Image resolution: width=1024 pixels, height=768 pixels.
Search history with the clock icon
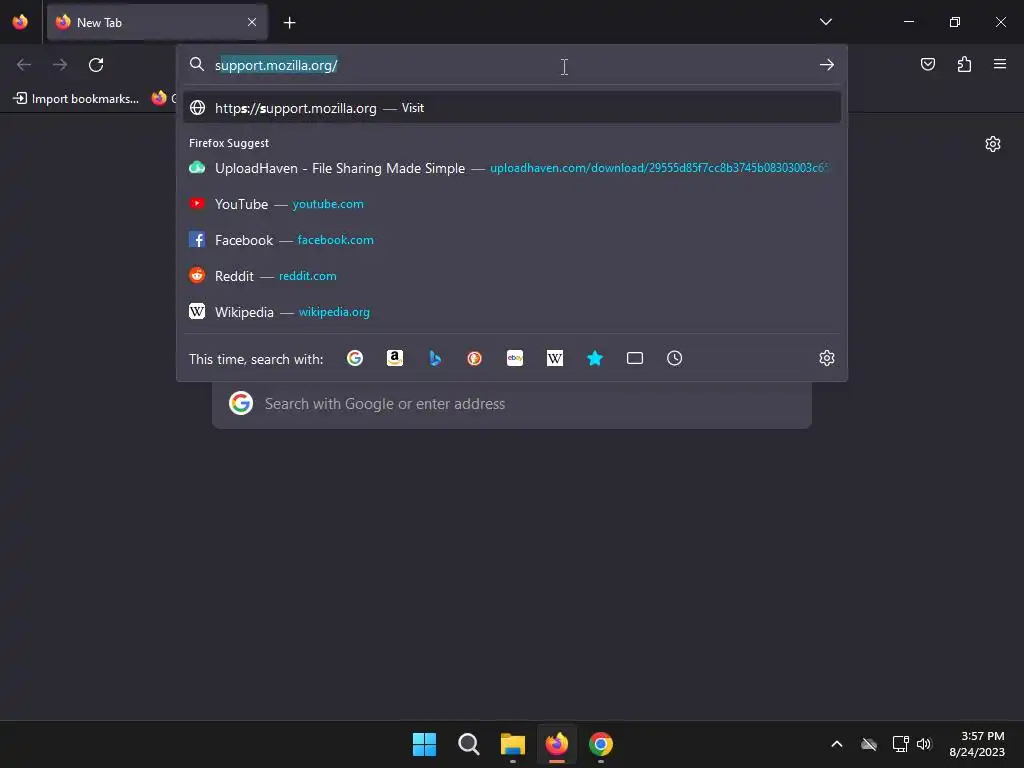(x=675, y=358)
